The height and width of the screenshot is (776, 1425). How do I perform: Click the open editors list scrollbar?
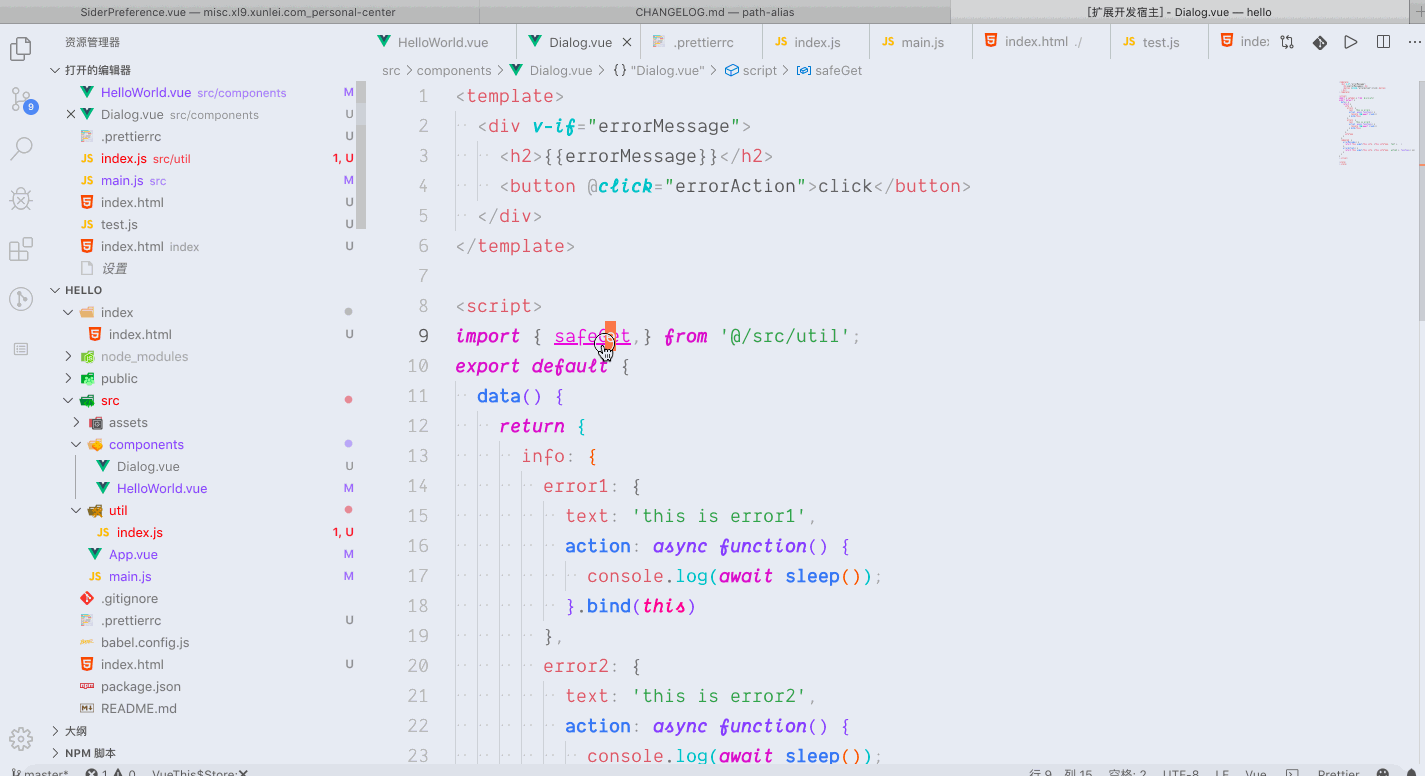click(x=361, y=155)
